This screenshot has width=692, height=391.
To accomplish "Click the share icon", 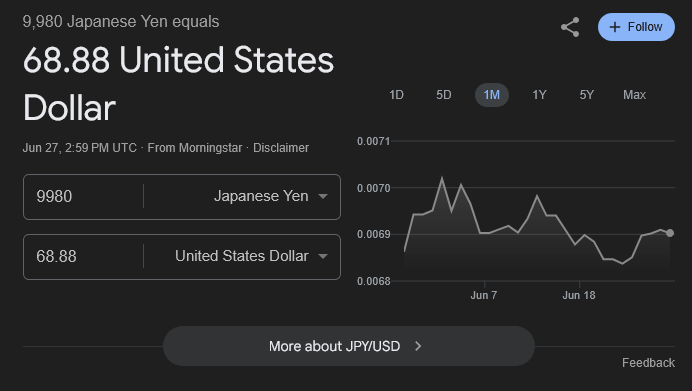I will tap(570, 27).
